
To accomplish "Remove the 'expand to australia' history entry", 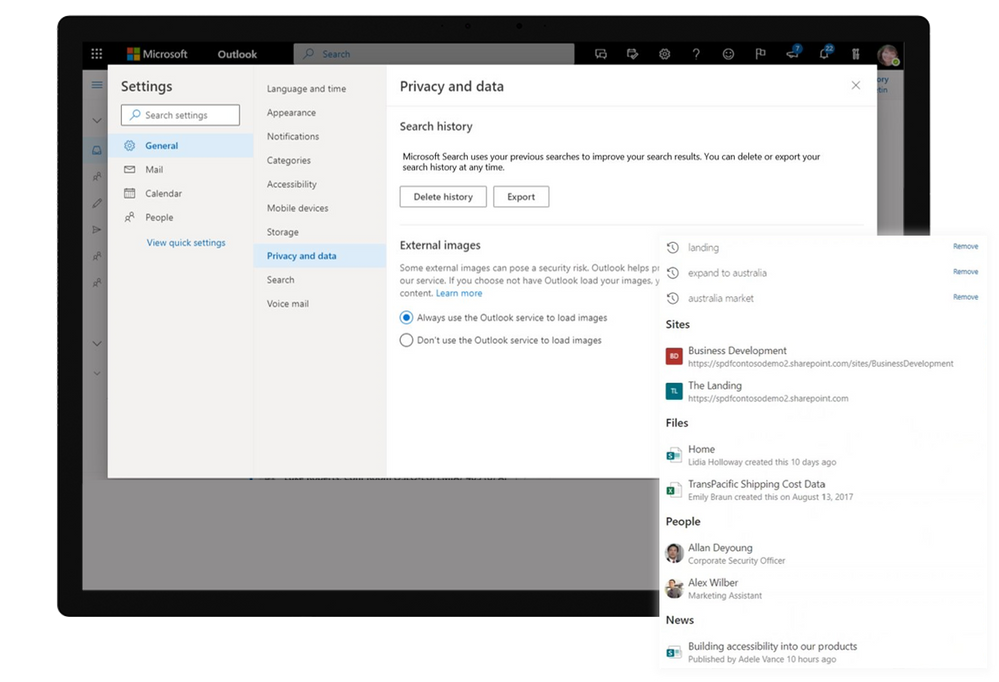I will [x=965, y=272].
